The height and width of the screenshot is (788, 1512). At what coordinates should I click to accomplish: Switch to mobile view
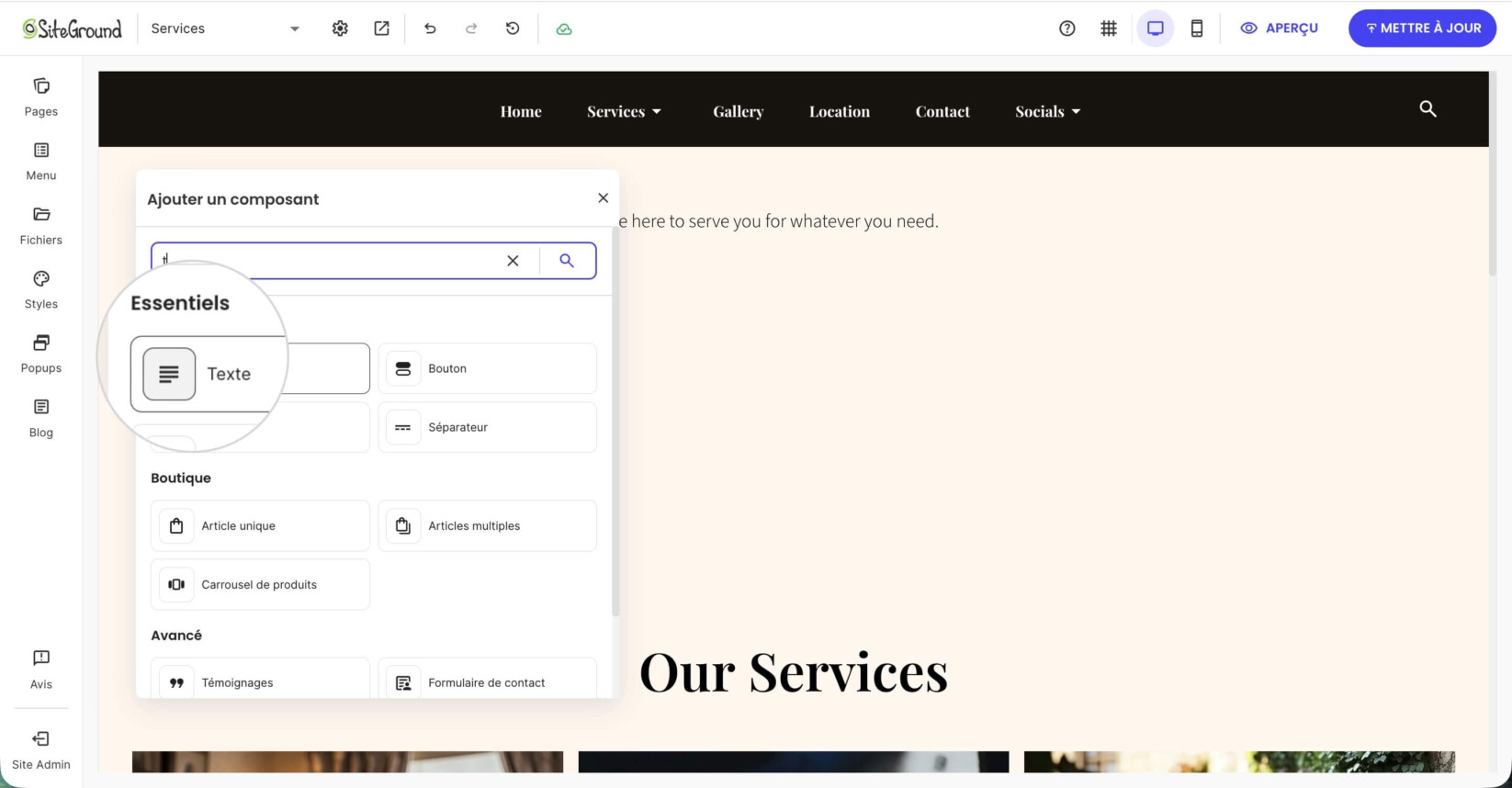coord(1197,28)
